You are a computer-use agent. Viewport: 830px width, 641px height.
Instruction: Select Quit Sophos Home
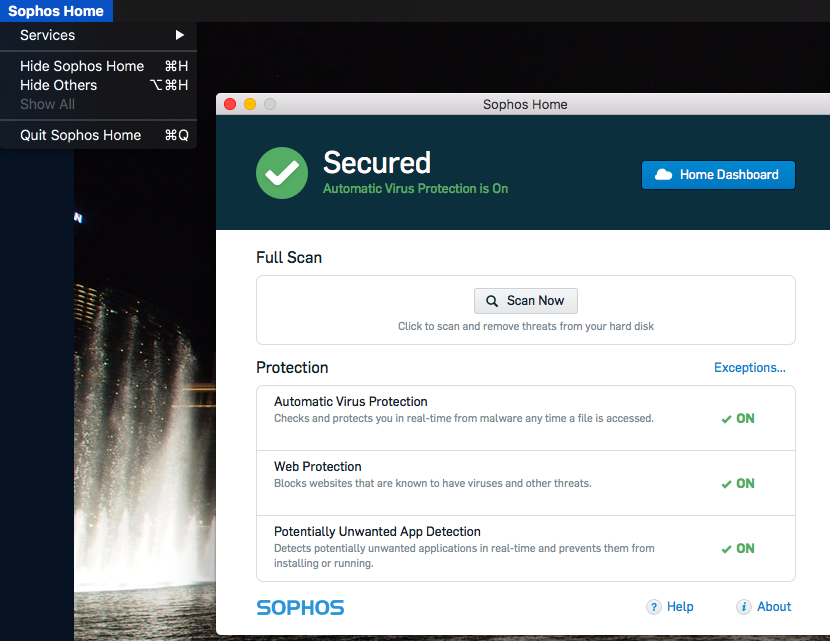[98, 135]
